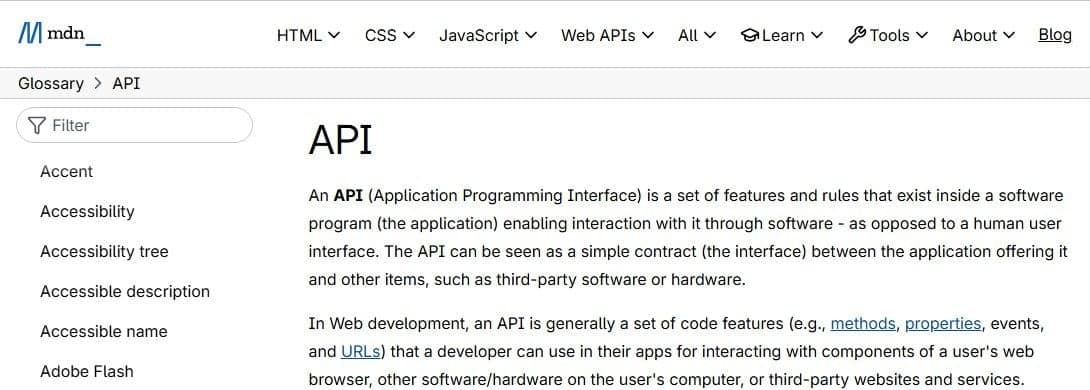Open the HTML dropdown menu

(x=308, y=35)
